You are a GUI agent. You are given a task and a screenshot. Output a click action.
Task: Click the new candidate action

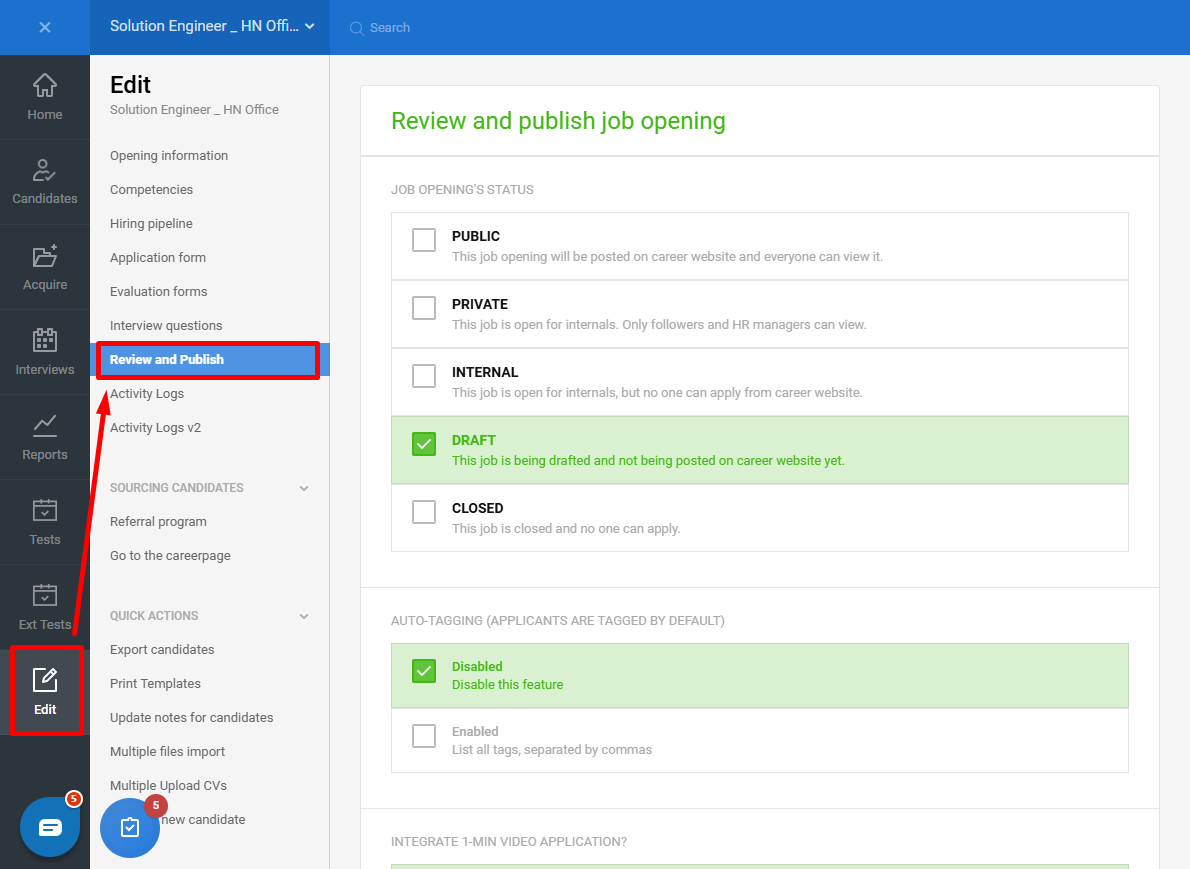point(203,820)
